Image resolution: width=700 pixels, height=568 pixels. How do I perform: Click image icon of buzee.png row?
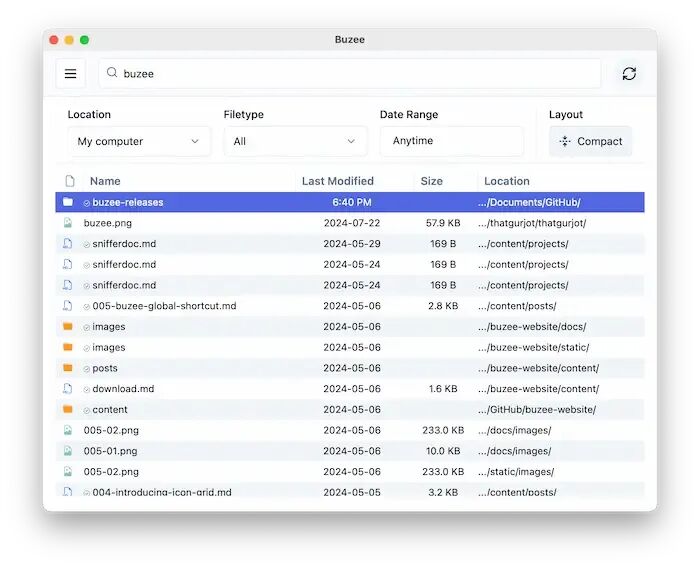pyautogui.click(x=67, y=222)
